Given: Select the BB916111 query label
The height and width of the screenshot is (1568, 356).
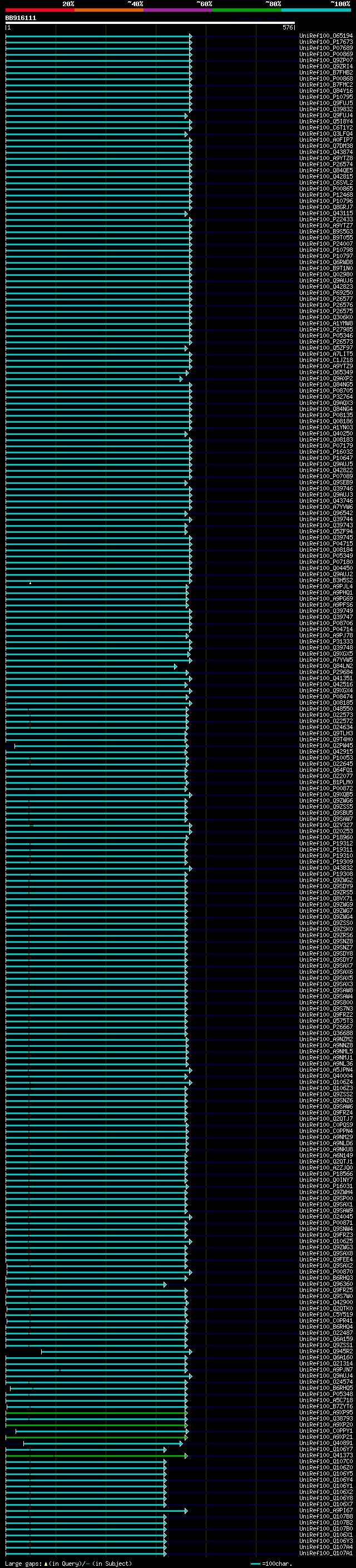Looking at the screenshot, I should click(21, 18).
